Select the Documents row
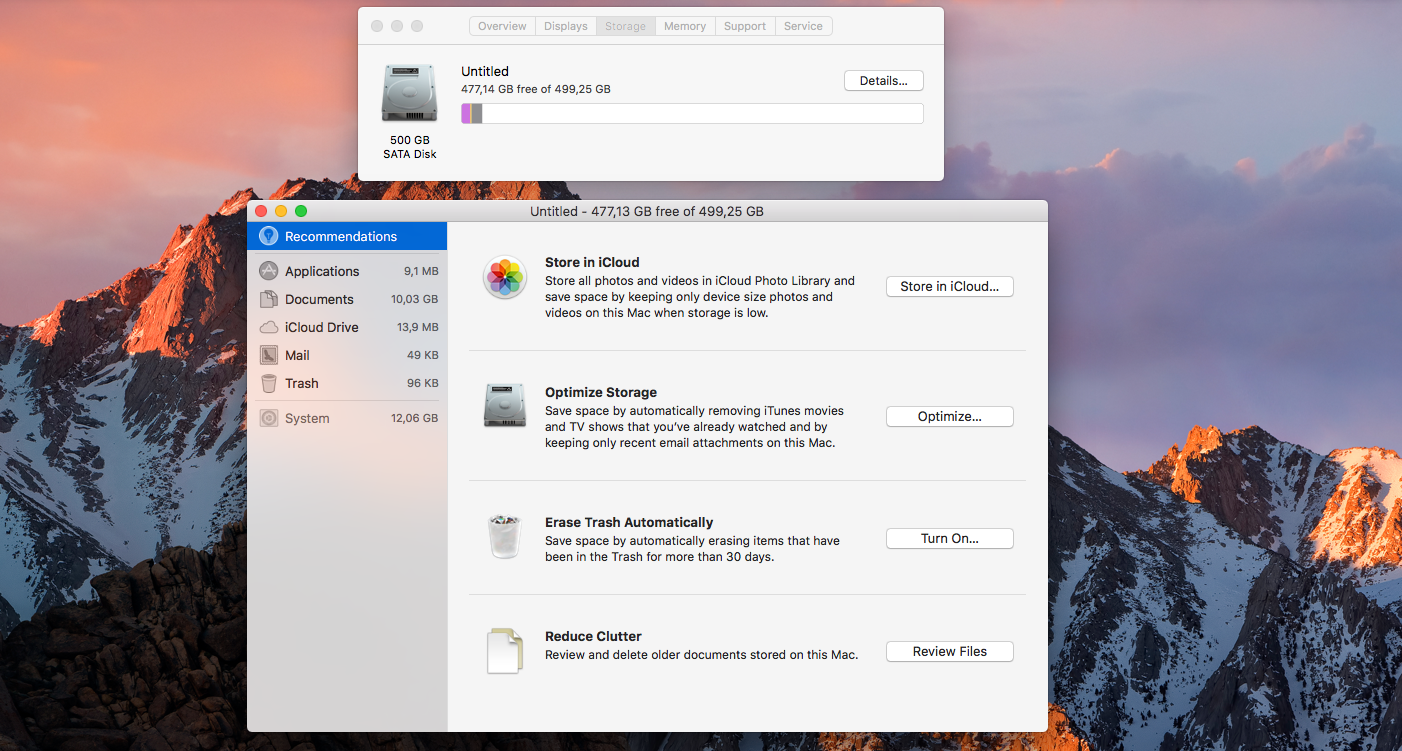1402x751 pixels. [347, 299]
